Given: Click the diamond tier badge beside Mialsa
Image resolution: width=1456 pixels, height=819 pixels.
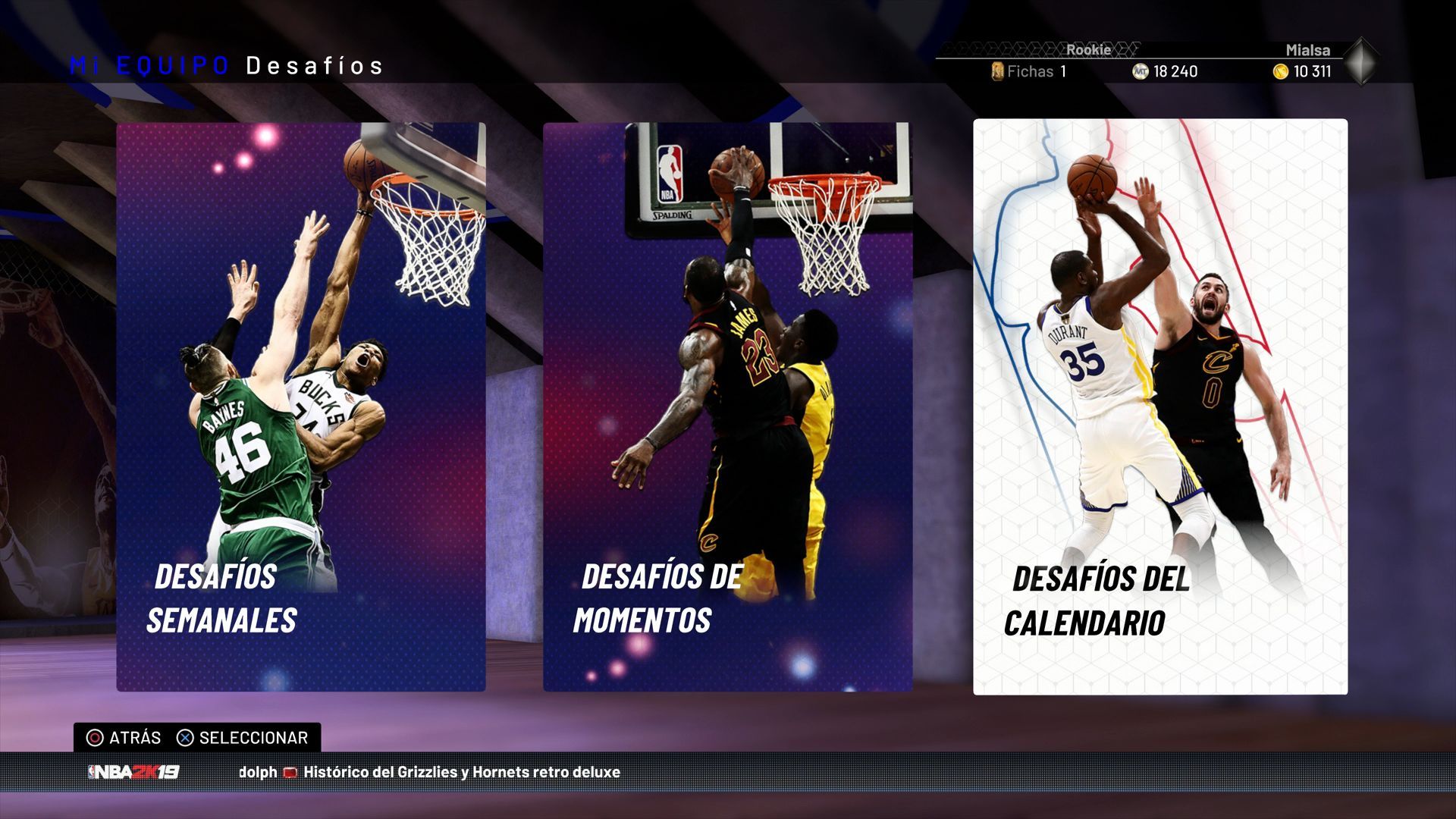Looking at the screenshot, I should (x=1361, y=61).
